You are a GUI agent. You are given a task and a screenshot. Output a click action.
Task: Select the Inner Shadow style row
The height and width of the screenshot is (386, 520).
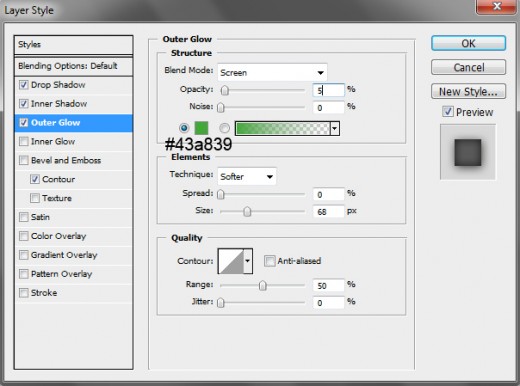click(73, 104)
